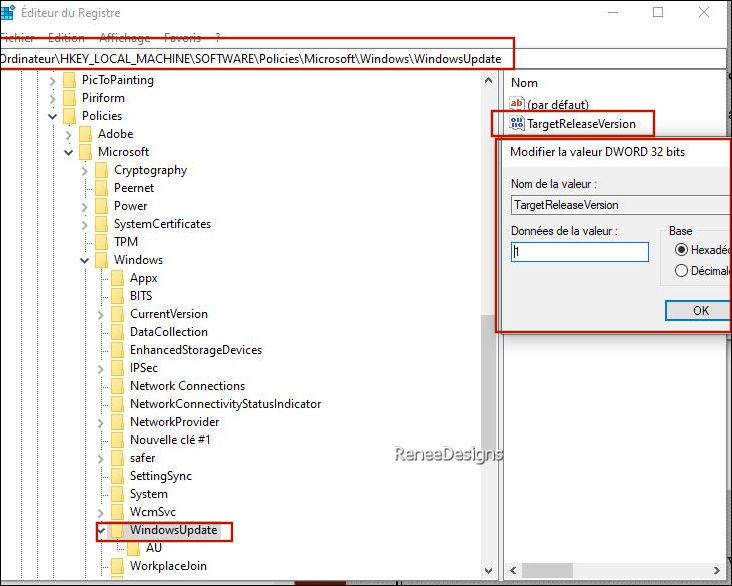Select the Décimale base radio button

pyautogui.click(x=681, y=270)
